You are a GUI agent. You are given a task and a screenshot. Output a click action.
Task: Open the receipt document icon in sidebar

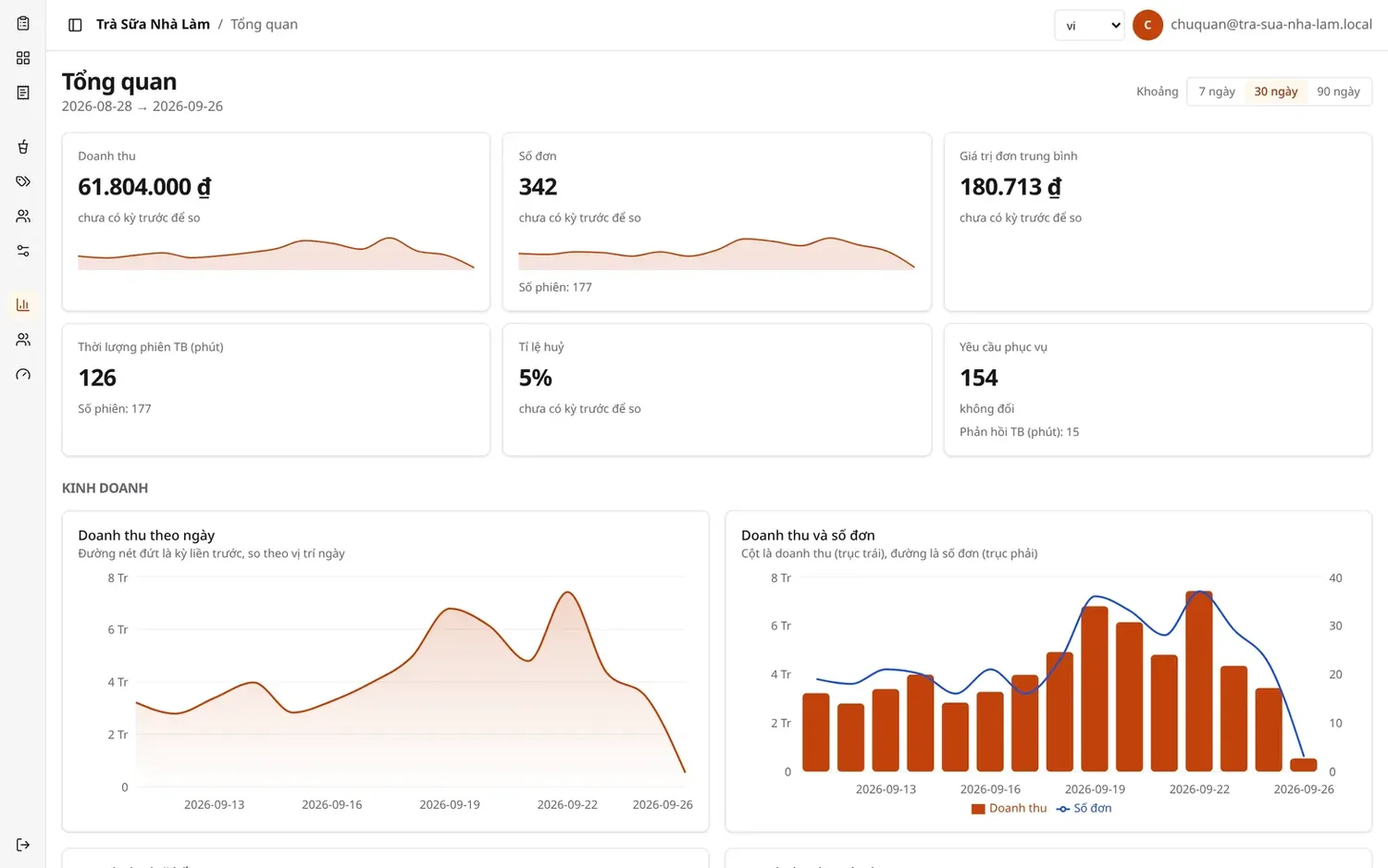click(23, 93)
